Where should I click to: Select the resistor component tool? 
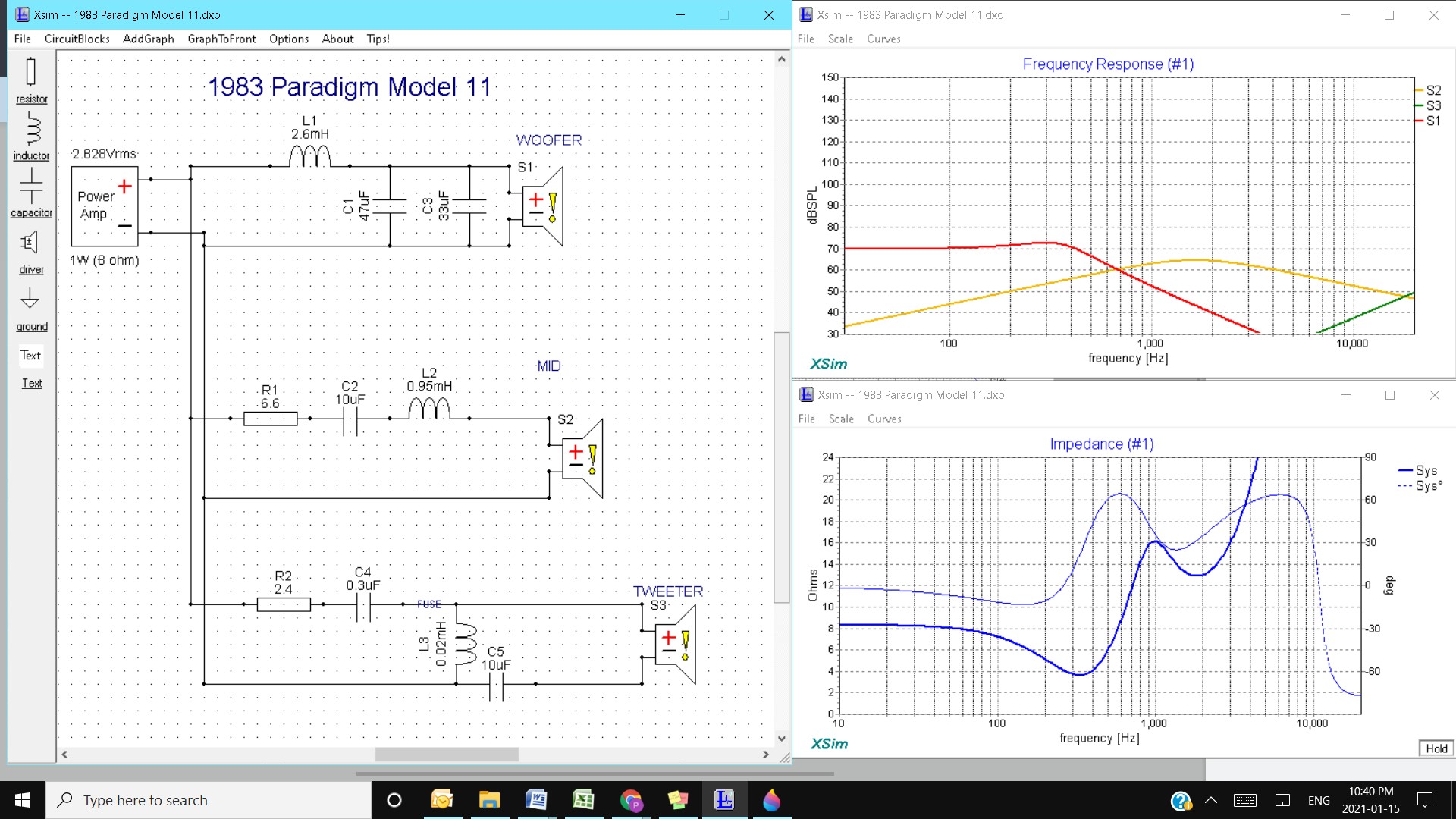[31, 80]
